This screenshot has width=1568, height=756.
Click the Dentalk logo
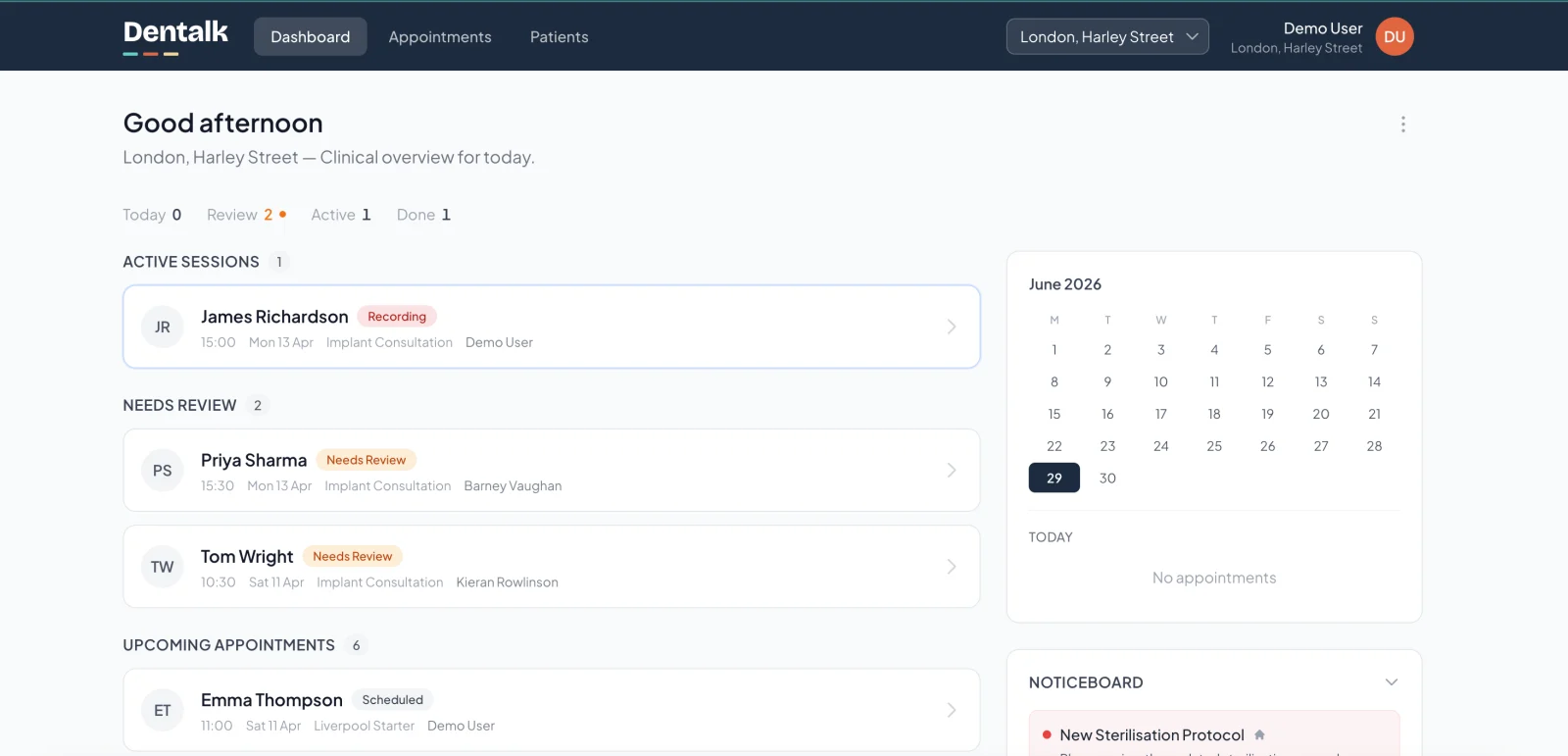pyautogui.click(x=175, y=35)
